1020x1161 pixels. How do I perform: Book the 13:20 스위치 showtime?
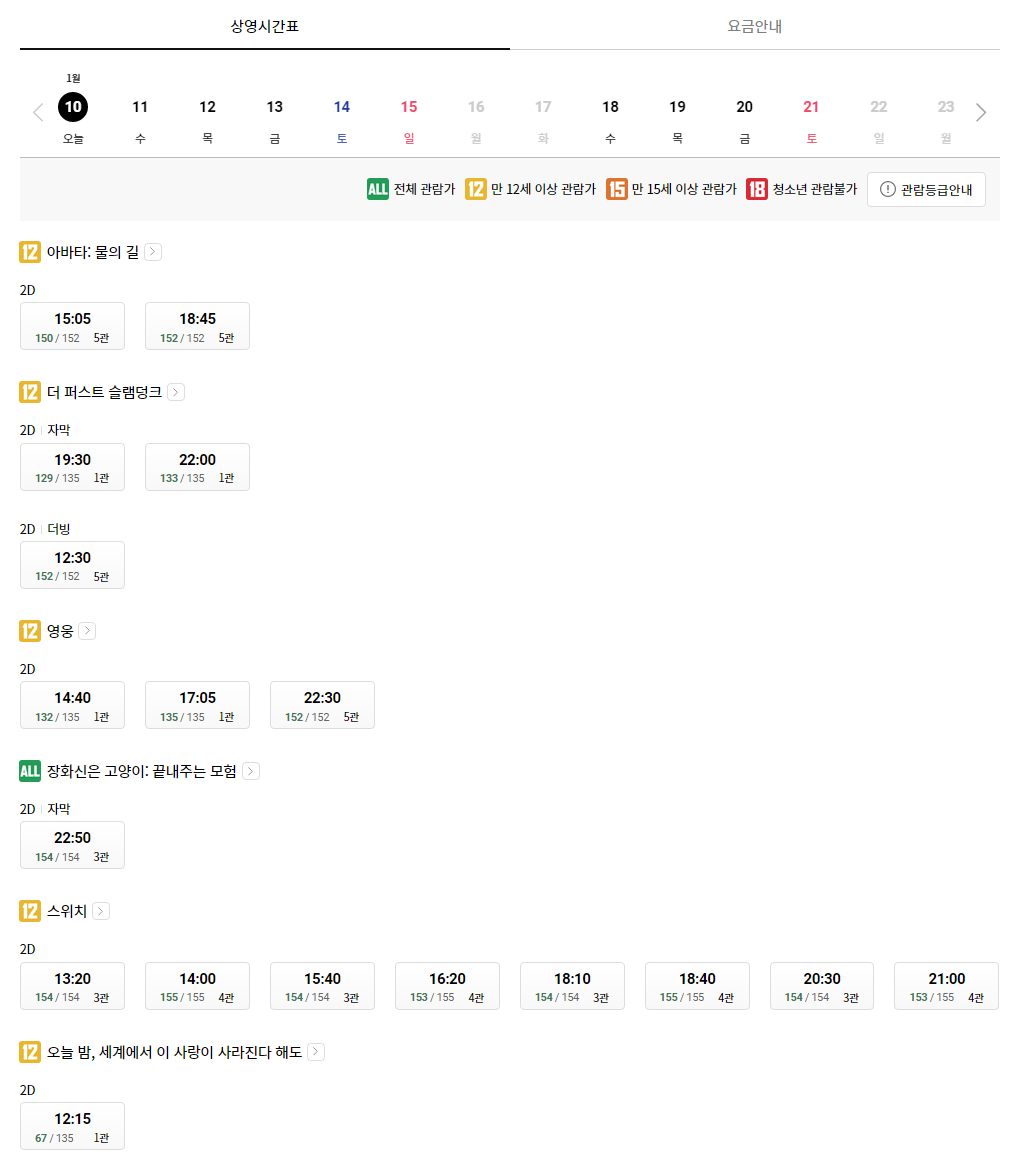73,986
